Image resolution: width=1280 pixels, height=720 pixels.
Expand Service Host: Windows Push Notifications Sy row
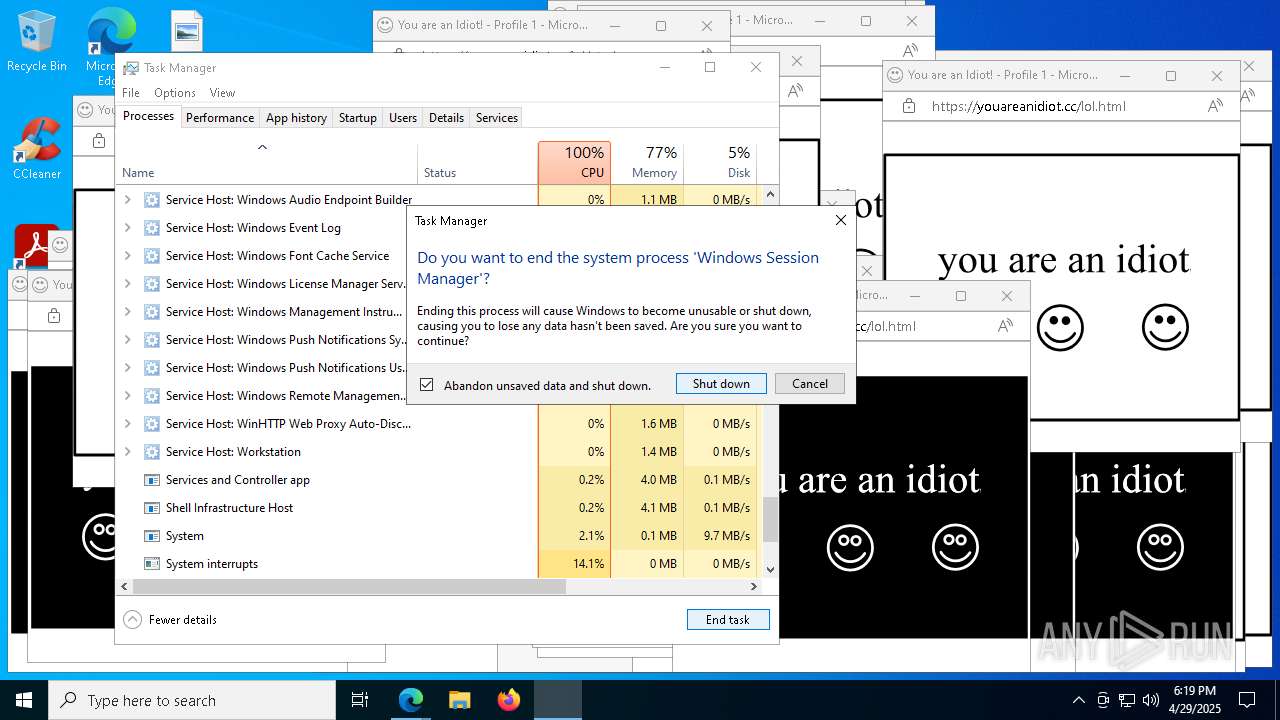coord(127,340)
